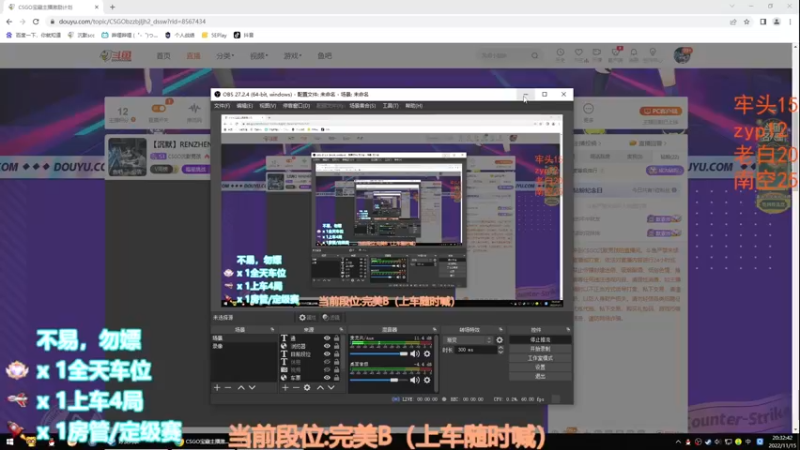The width and height of the screenshot is (800, 450).
Task: Toggle visibility of 车票 source
Action: [327, 378]
